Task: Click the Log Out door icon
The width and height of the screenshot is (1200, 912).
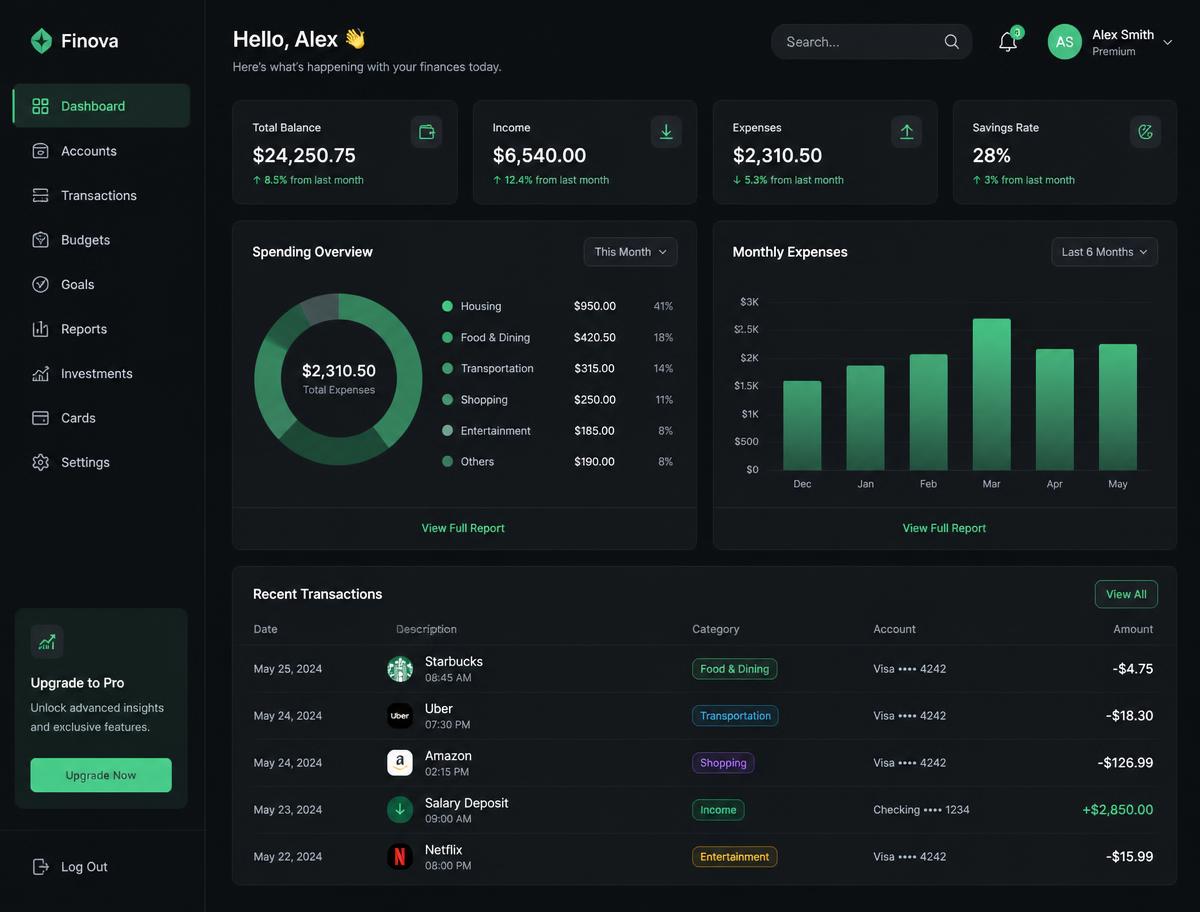Action: pos(41,867)
